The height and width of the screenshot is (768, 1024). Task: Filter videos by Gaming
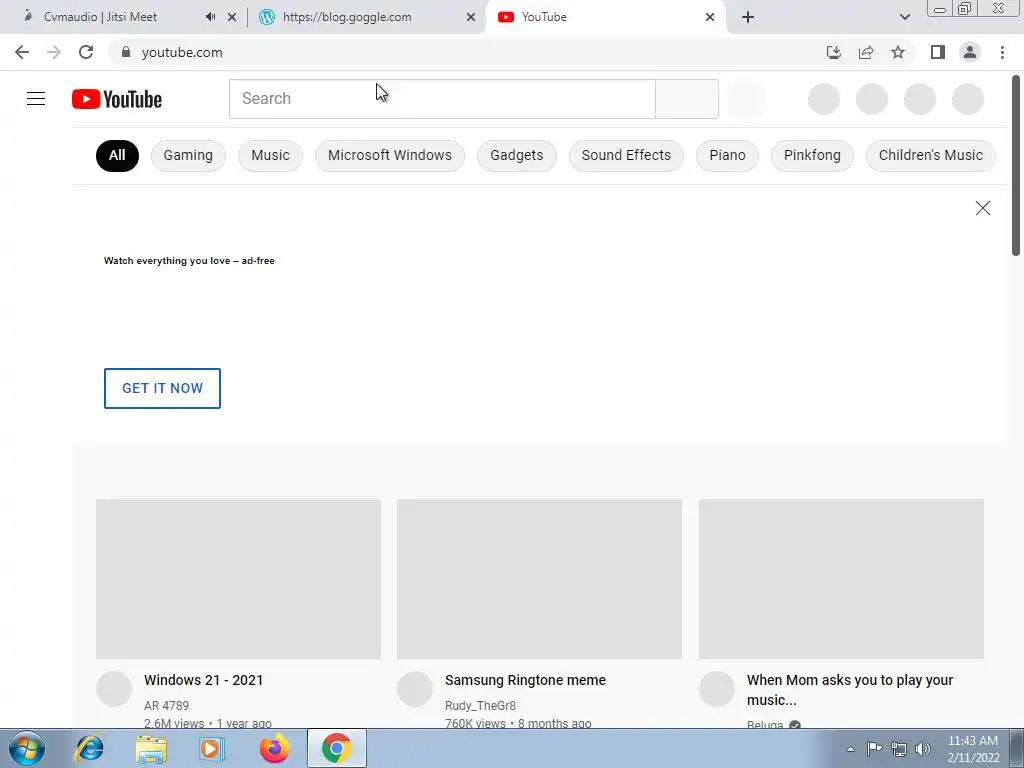coord(188,155)
